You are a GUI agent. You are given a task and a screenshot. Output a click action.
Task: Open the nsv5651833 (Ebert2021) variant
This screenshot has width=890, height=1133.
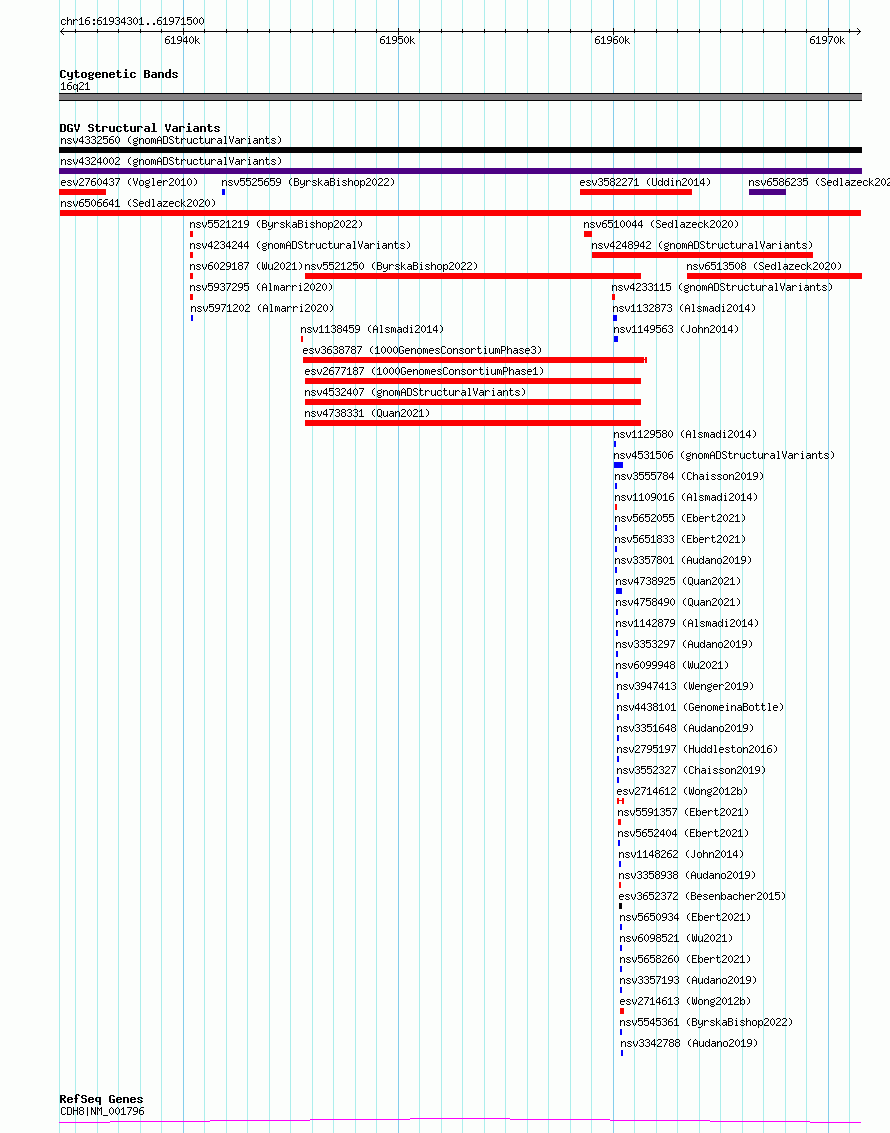[681, 538]
